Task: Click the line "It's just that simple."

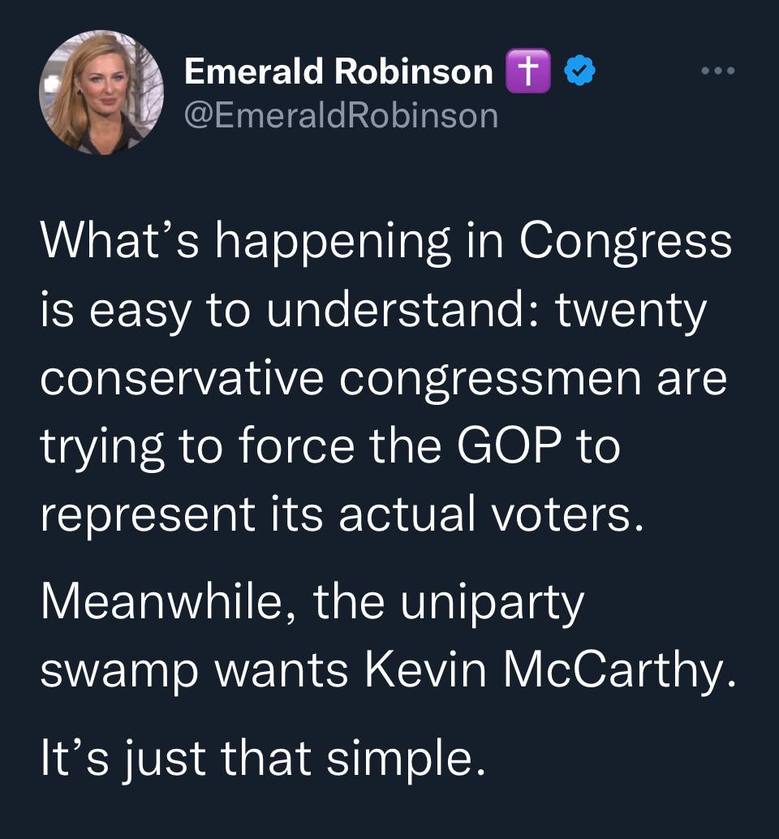Action: click(263, 758)
